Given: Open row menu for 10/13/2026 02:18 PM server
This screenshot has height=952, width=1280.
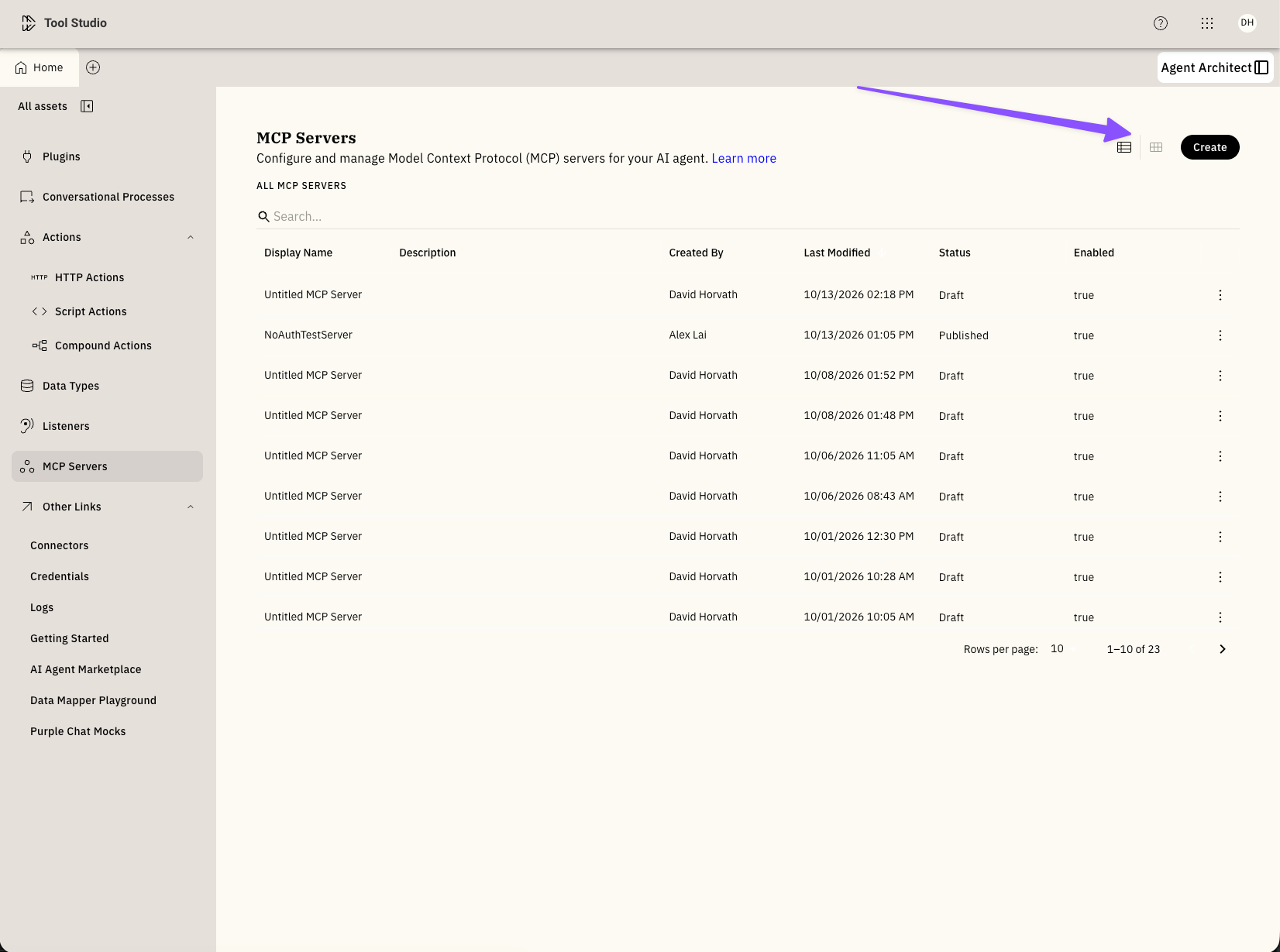Looking at the screenshot, I should tap(1220, 295).
